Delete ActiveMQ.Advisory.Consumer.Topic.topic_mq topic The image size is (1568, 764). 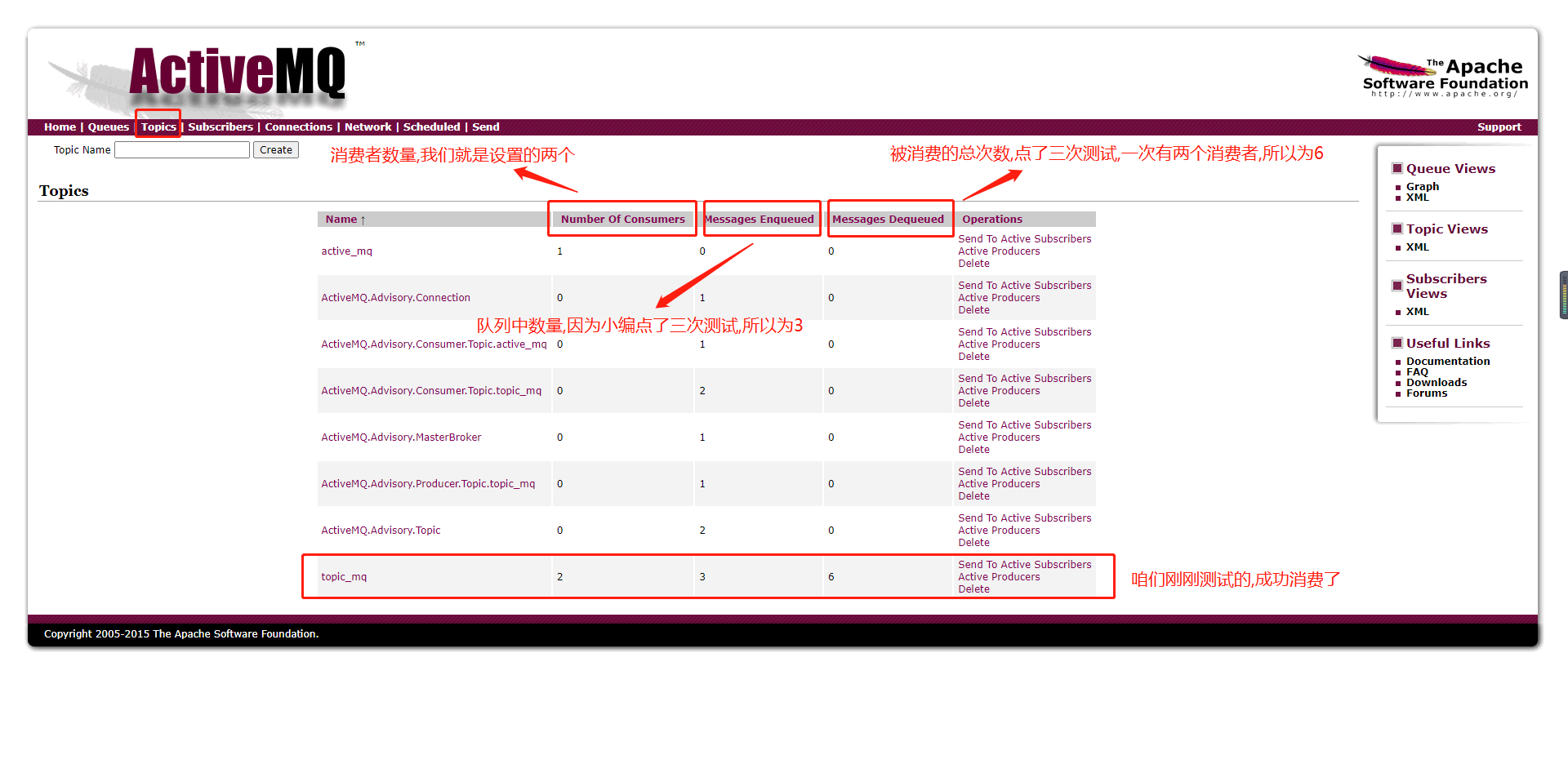pyautogui.click(x=973, y=403)
